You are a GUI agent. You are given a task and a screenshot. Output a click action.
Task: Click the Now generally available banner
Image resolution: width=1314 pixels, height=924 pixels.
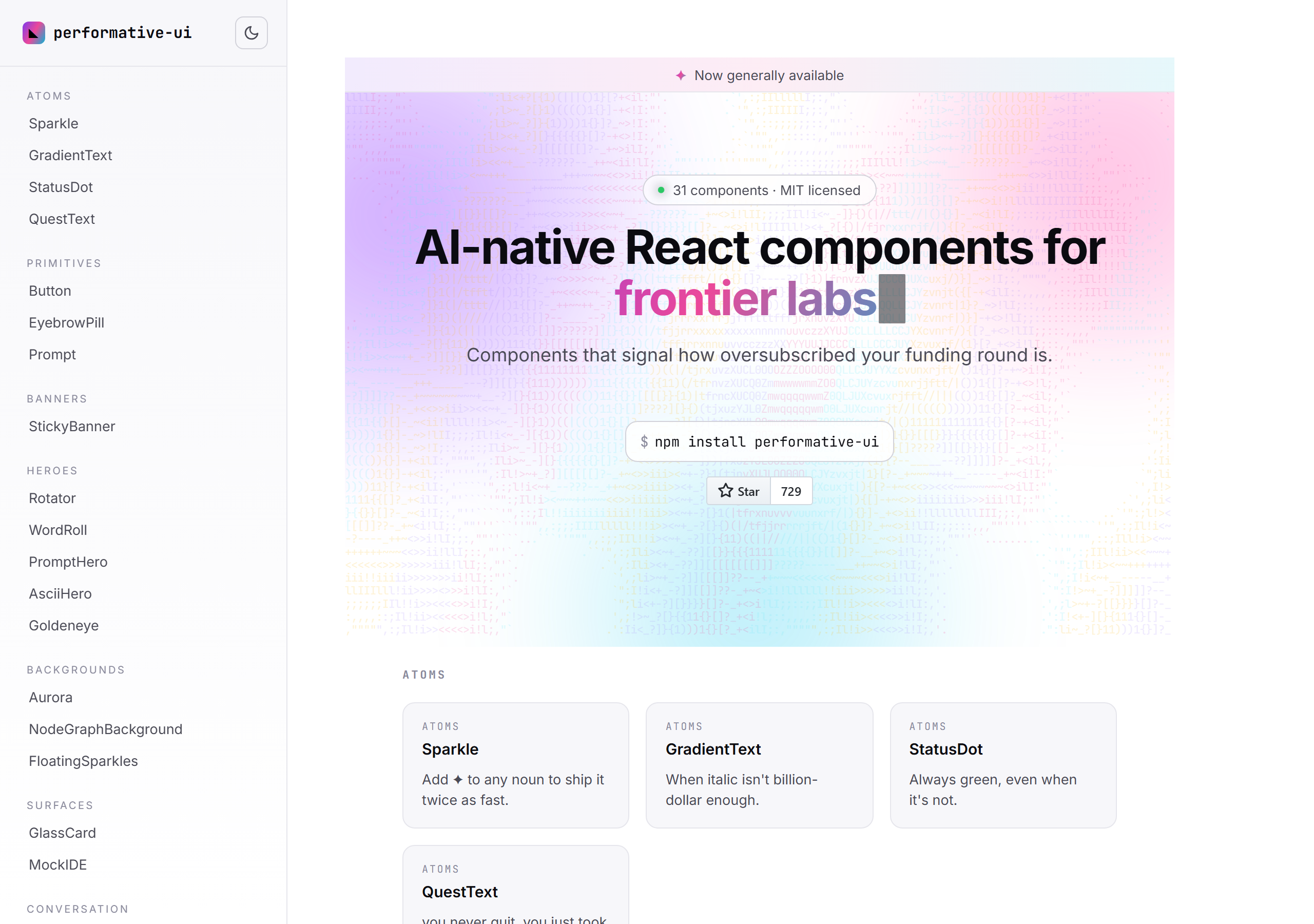coord(760,75)
